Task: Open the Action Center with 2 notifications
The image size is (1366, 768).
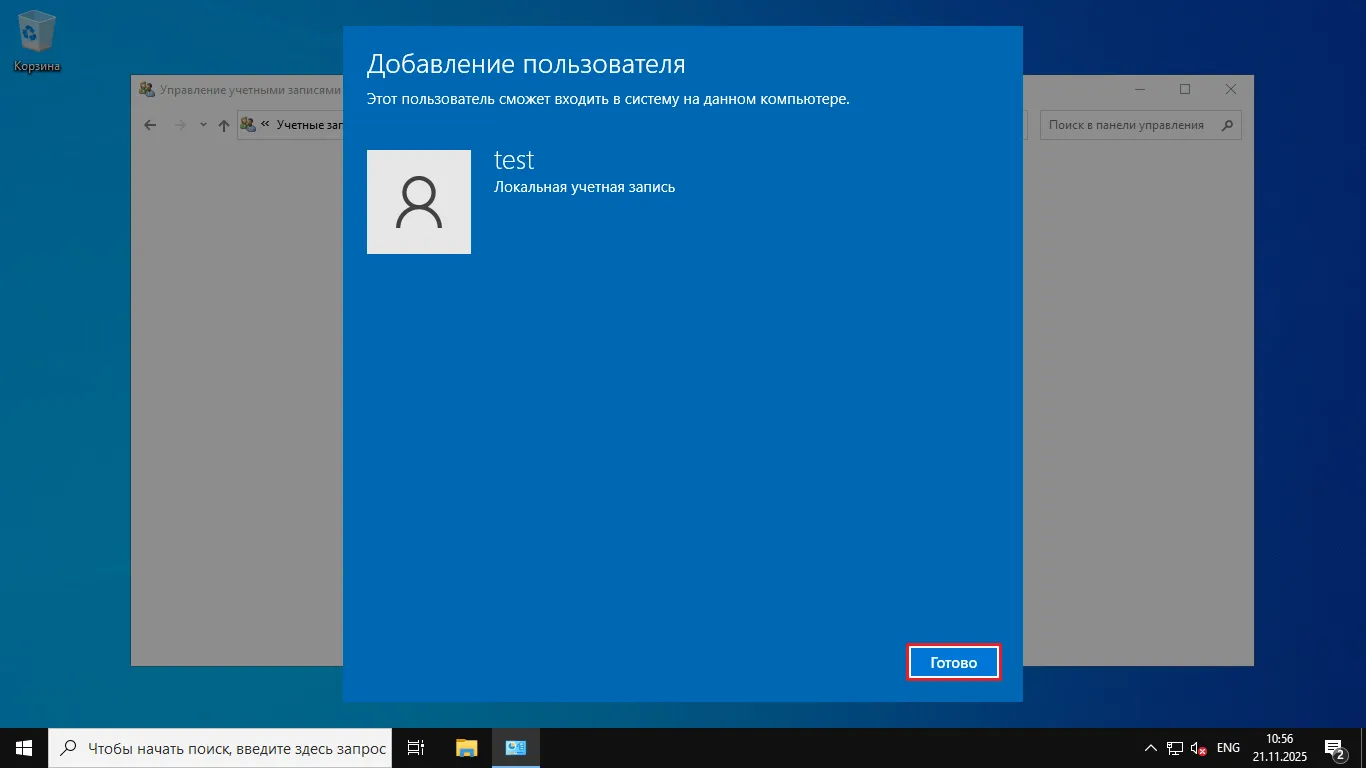Action: (1335, 747)
